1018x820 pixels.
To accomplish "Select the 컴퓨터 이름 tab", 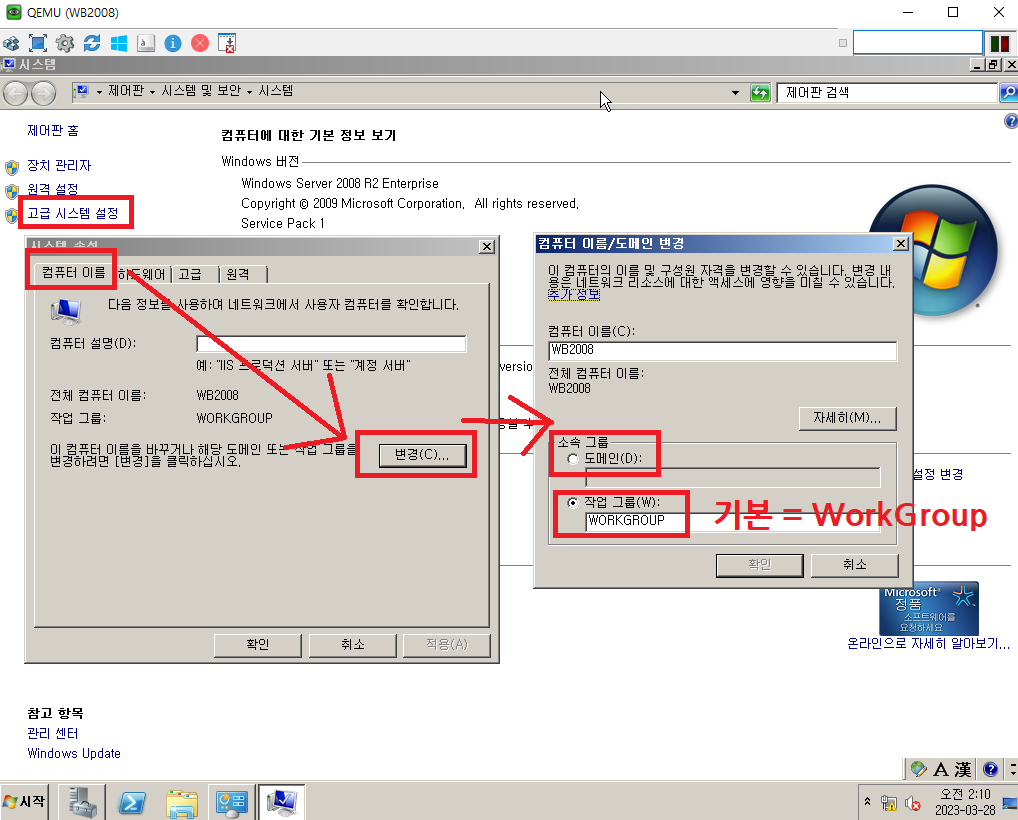I will 73,273.
